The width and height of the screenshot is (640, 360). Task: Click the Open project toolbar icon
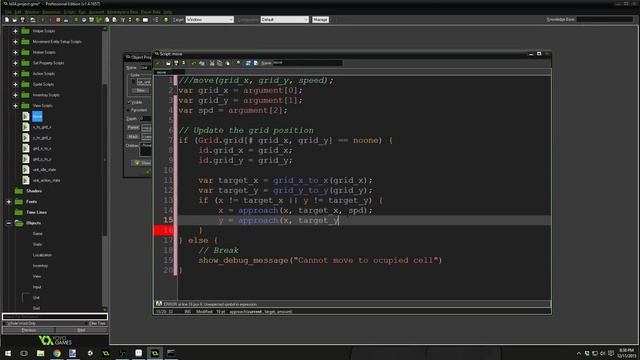pos(15,20)
